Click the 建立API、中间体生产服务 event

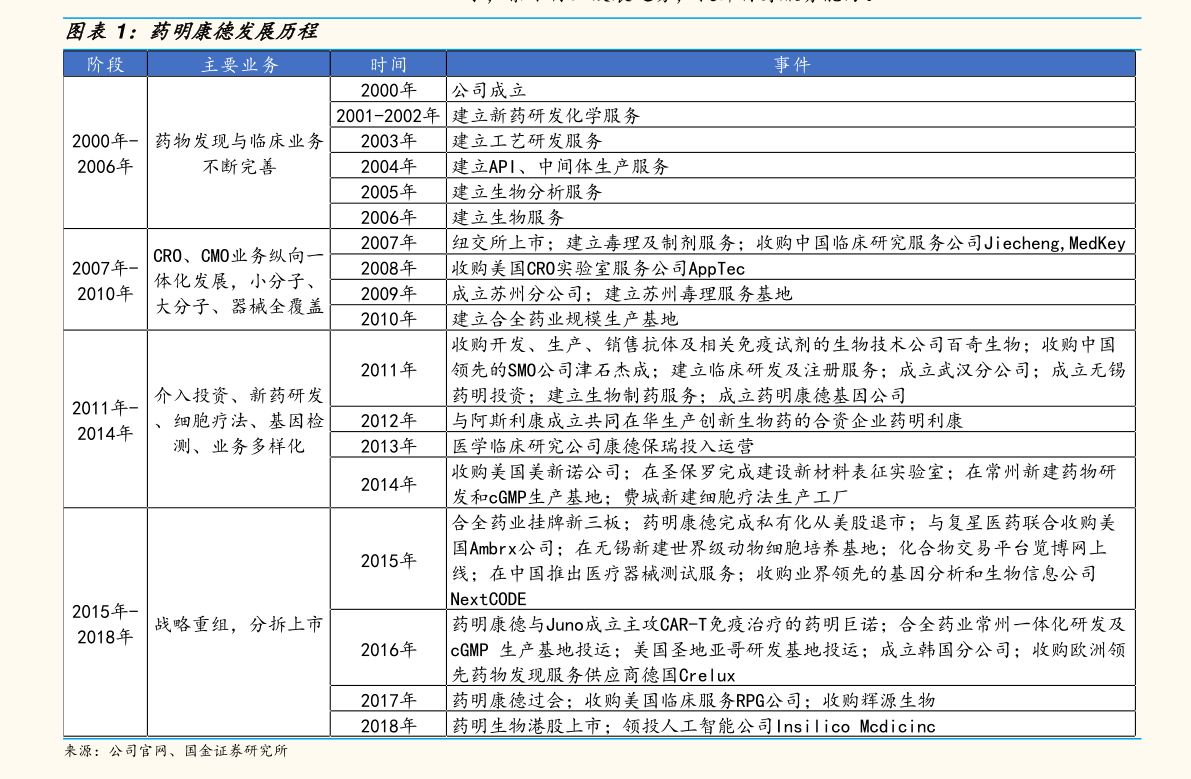560,166
